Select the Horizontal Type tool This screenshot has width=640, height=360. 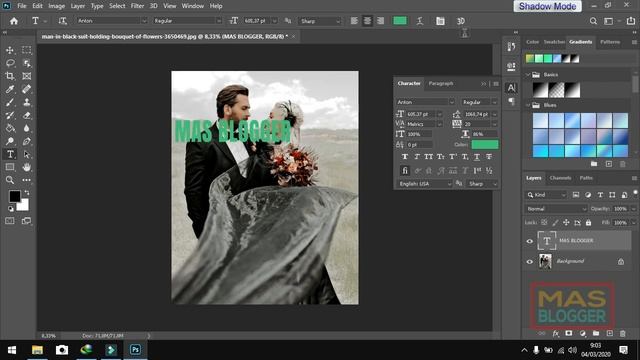(x=10, y=154)
